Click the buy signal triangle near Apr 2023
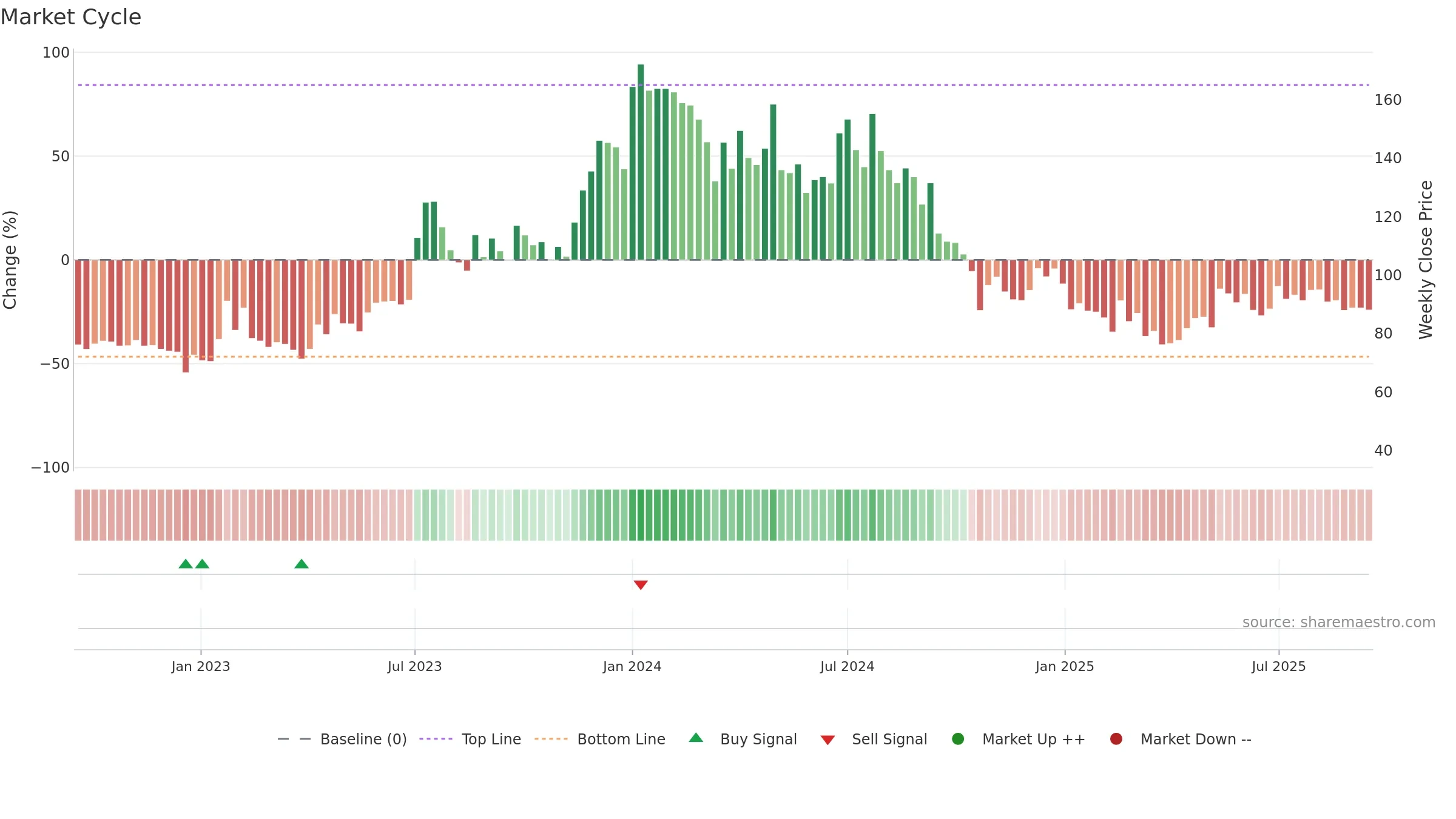The image size is (1456, 819). [302, 564]
